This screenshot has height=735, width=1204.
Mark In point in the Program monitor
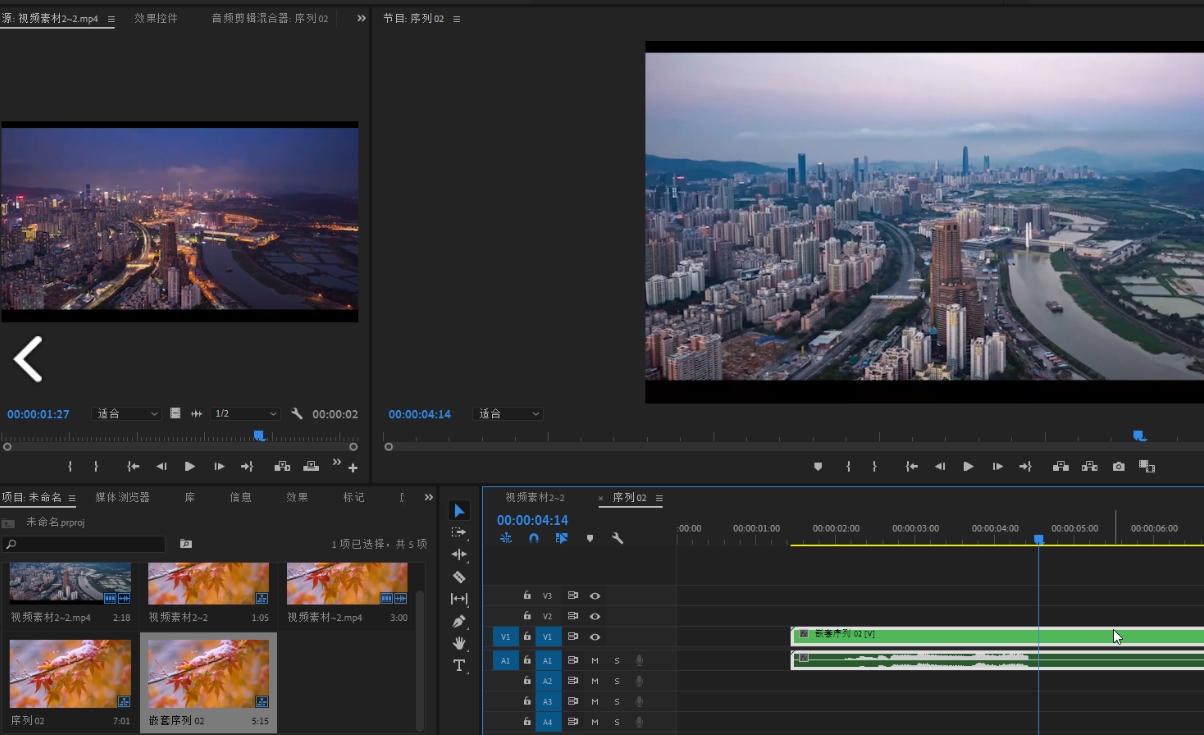[x=848, y=466]
